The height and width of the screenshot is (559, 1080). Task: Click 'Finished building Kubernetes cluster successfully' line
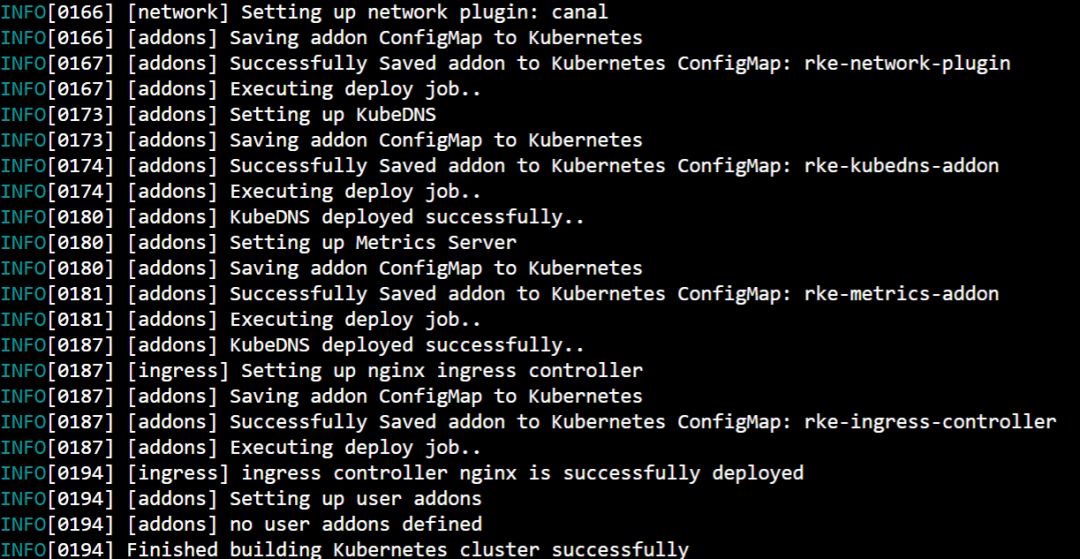(x=408, y=549)
